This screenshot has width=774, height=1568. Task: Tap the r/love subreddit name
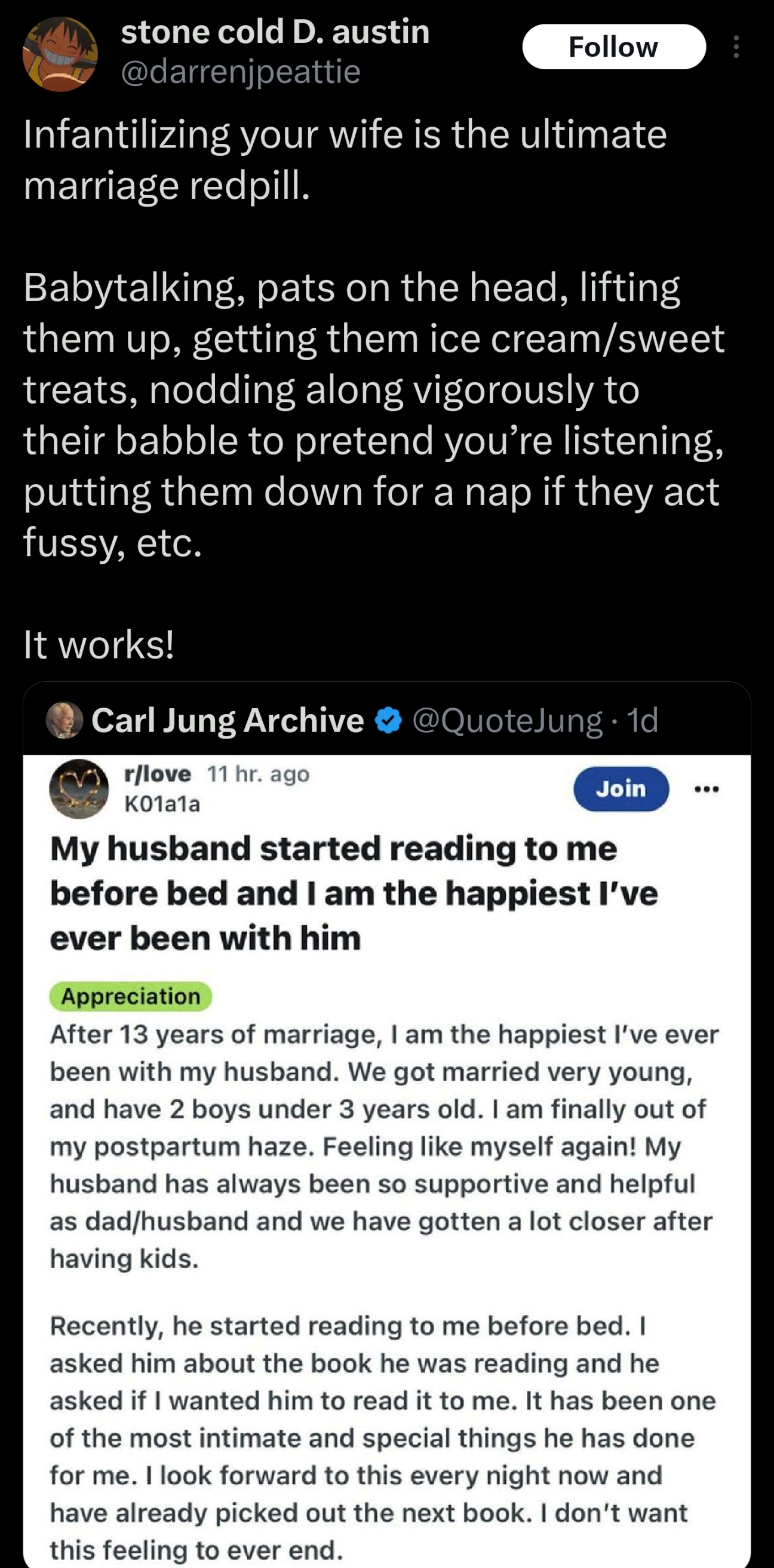point(157,774)
